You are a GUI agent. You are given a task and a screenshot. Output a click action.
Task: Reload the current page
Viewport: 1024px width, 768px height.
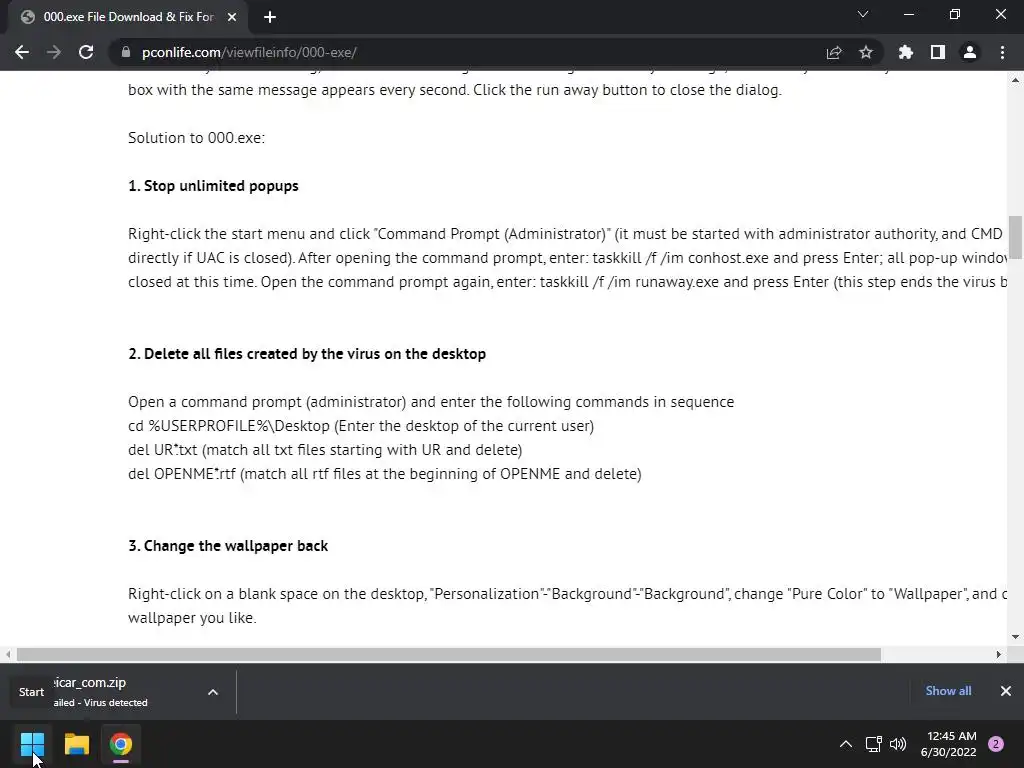point(86,52)
